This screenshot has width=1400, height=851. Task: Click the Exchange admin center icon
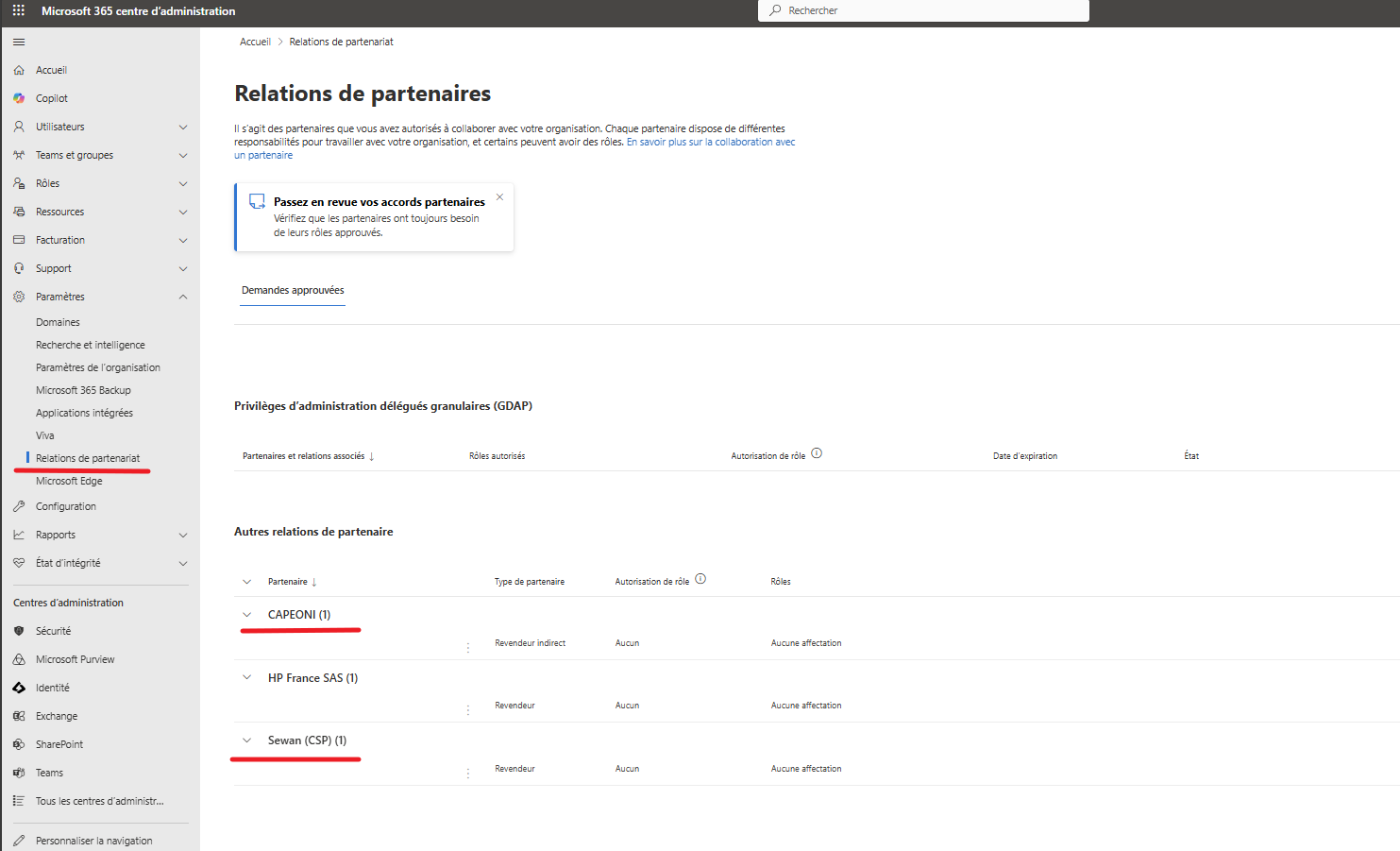pos(19,716)
